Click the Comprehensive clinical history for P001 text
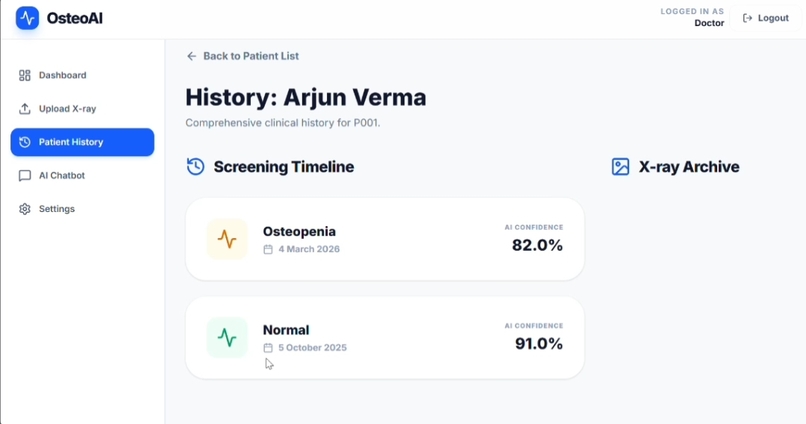Viewport: 806px width, 424px height. pos(283,123)
